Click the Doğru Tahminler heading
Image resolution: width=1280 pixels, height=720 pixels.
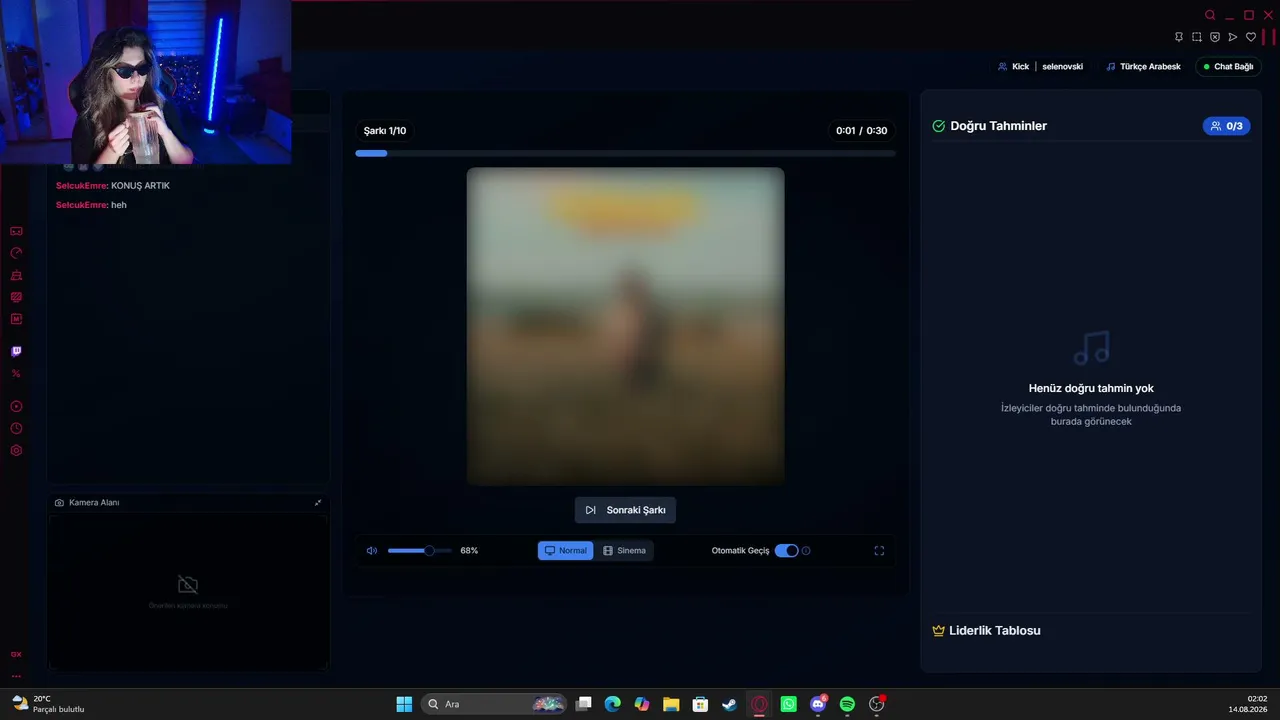[x=998, y=126]
